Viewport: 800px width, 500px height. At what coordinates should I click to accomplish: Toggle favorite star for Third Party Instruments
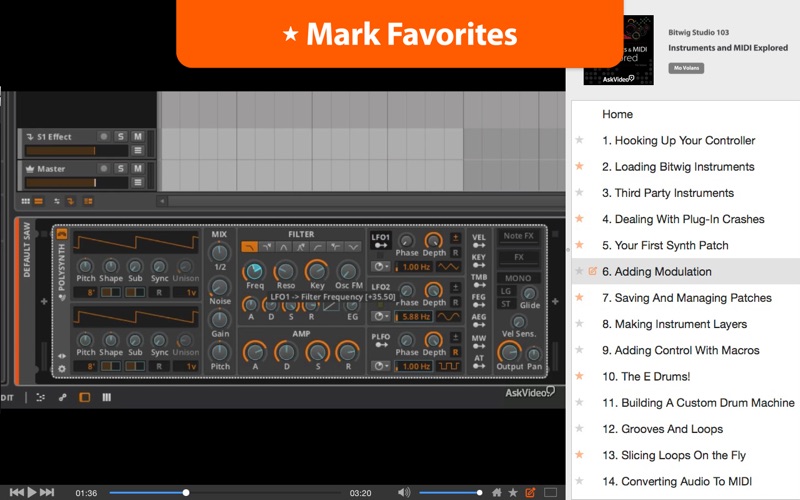(x=580, y=192)
